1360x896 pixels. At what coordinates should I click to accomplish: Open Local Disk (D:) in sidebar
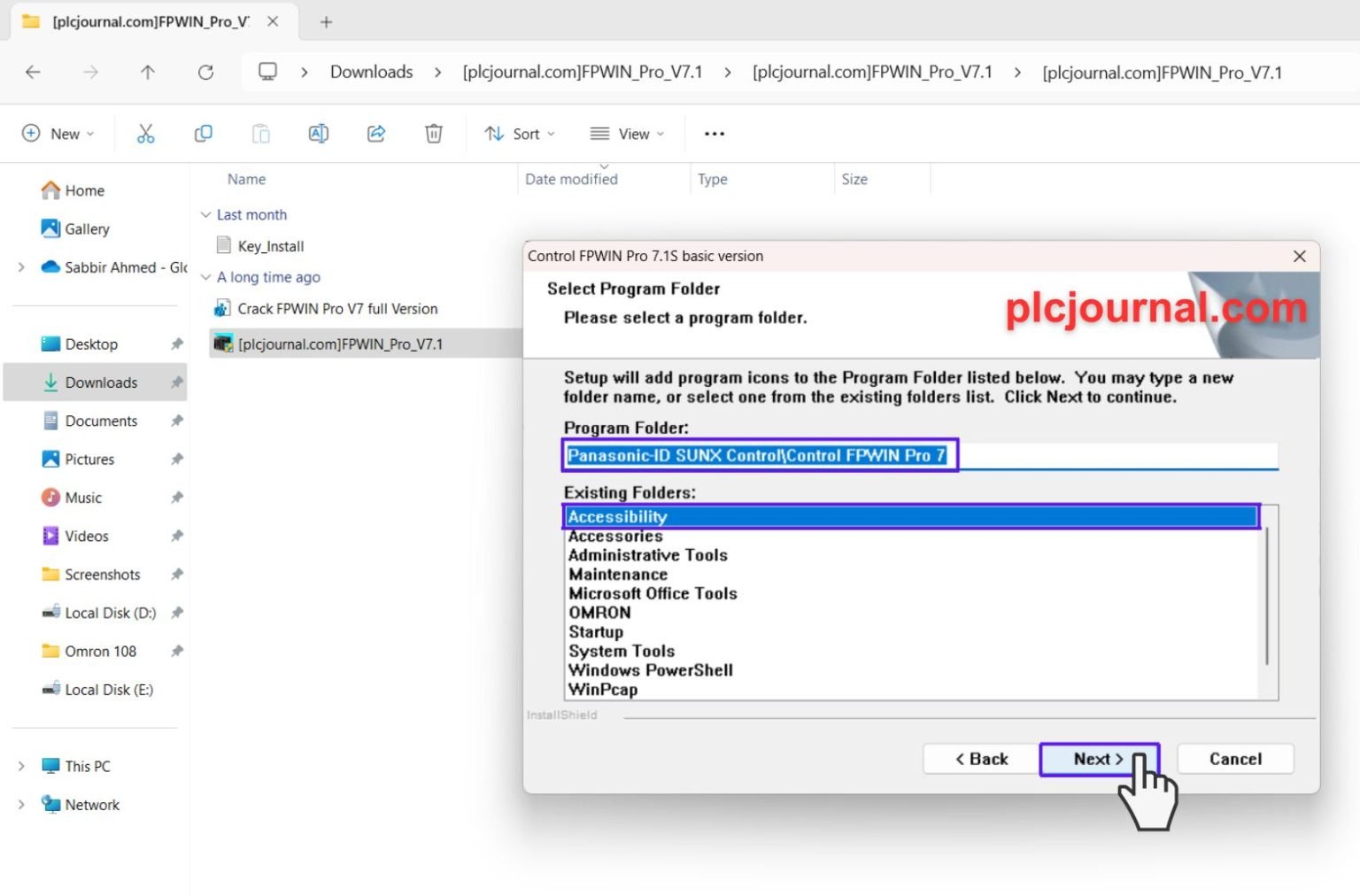[108, 612]
